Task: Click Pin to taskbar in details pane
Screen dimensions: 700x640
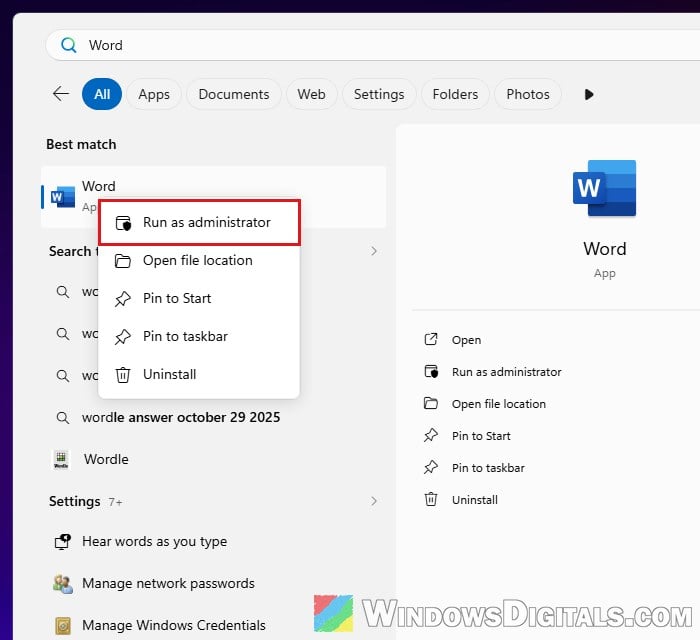Action: click(x=488, y=468)
